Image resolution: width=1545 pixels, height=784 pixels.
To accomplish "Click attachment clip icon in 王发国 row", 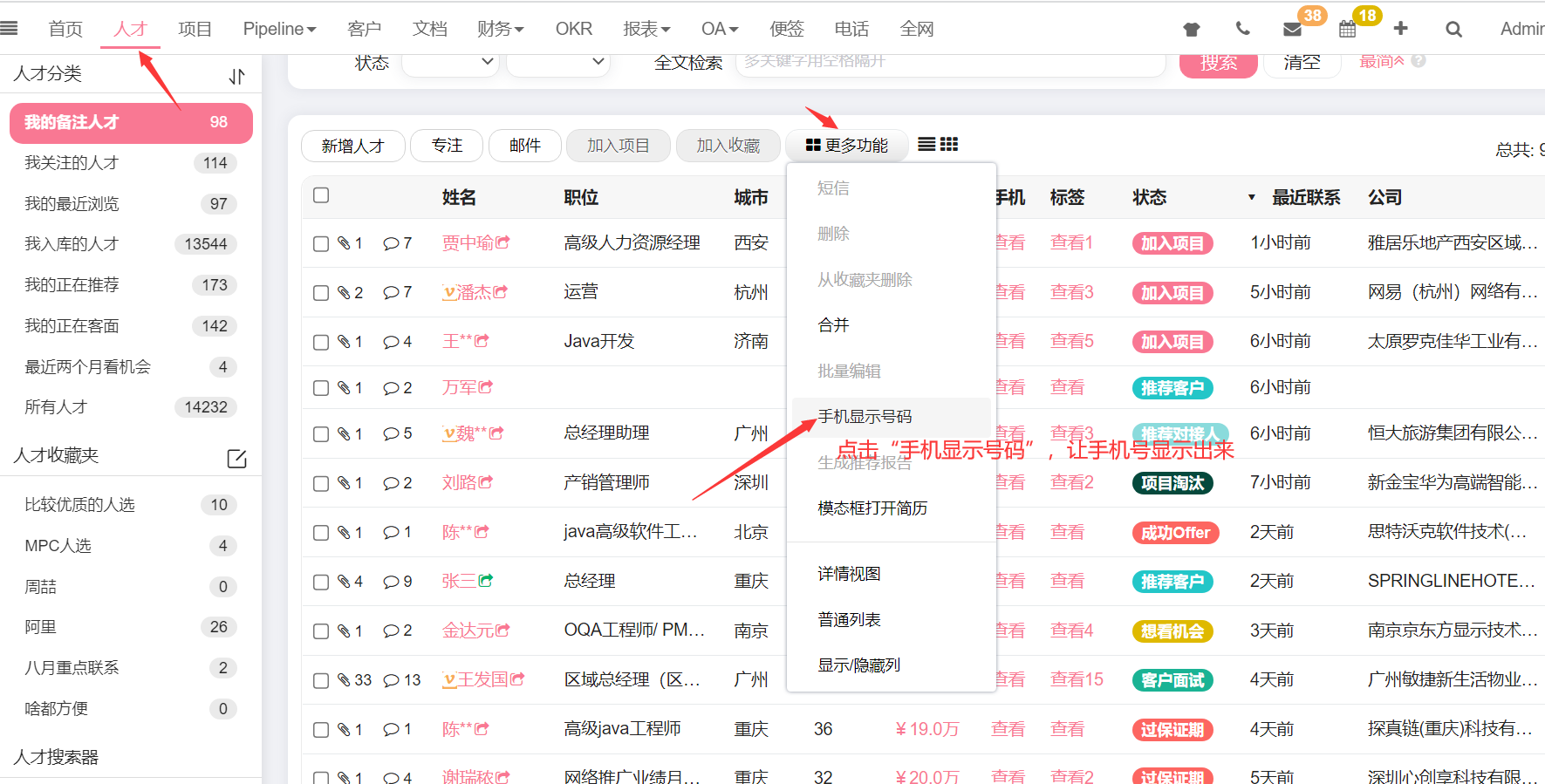I will point(344,679).
